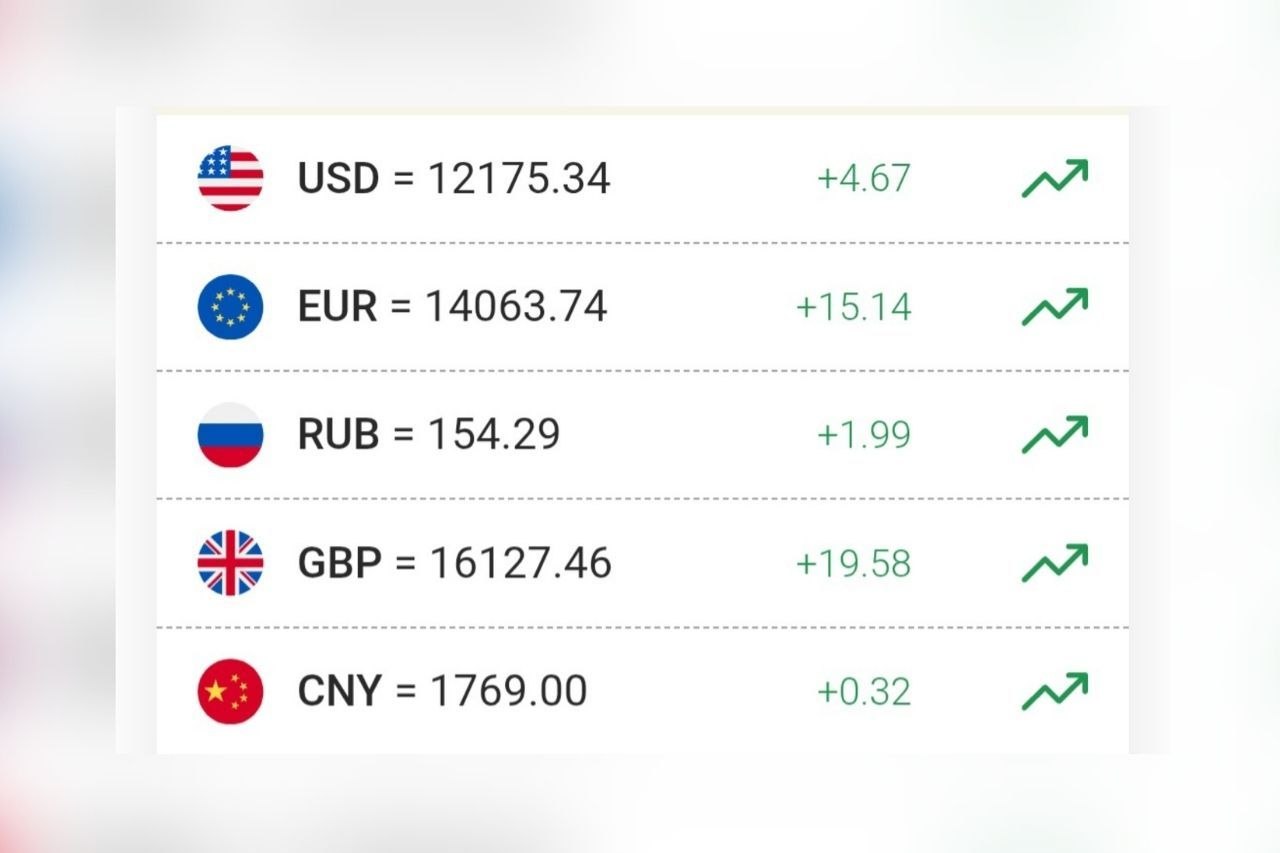Click the EUR upward trend arrow
This screenshot has height=853, width=1280.
1054,306
